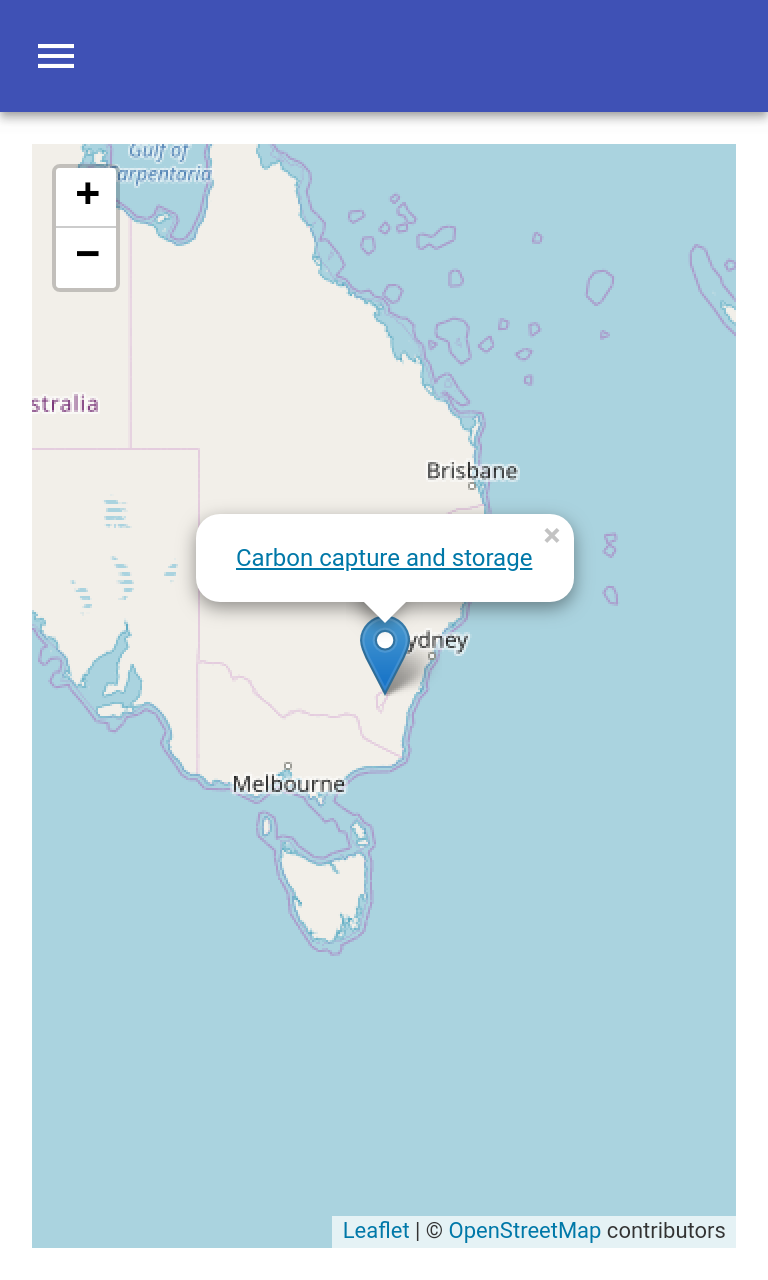Click the Brisbane city dot

click(x=472, y=486)
